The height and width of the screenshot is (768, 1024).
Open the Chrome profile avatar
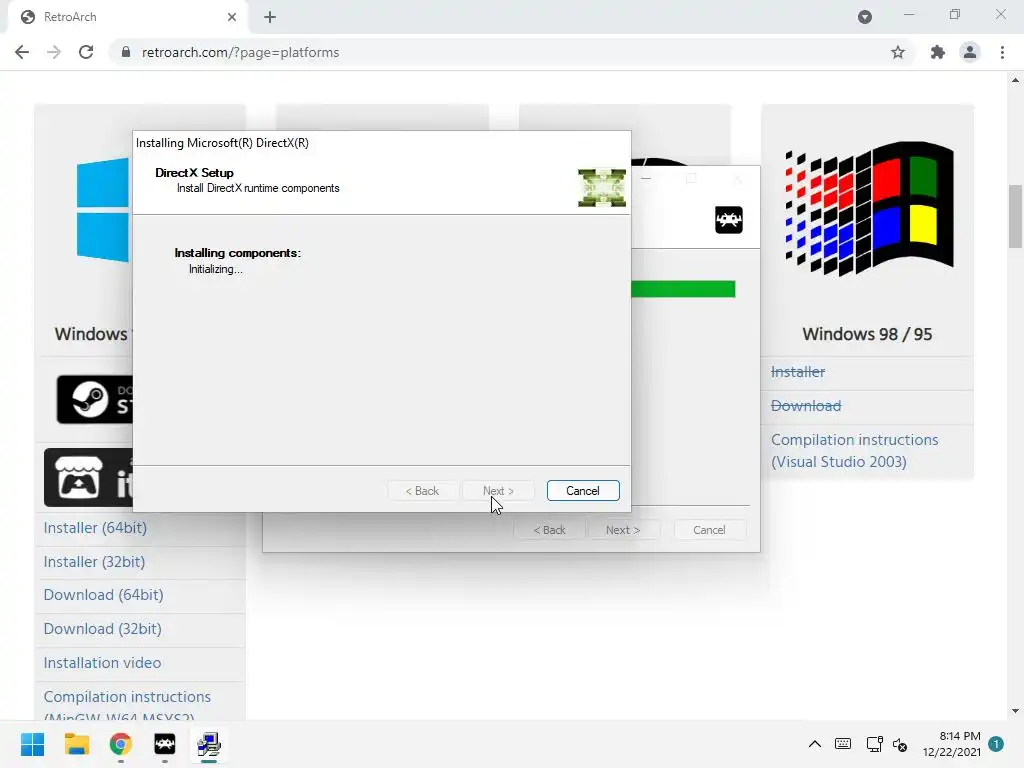[x=970, y=52]
